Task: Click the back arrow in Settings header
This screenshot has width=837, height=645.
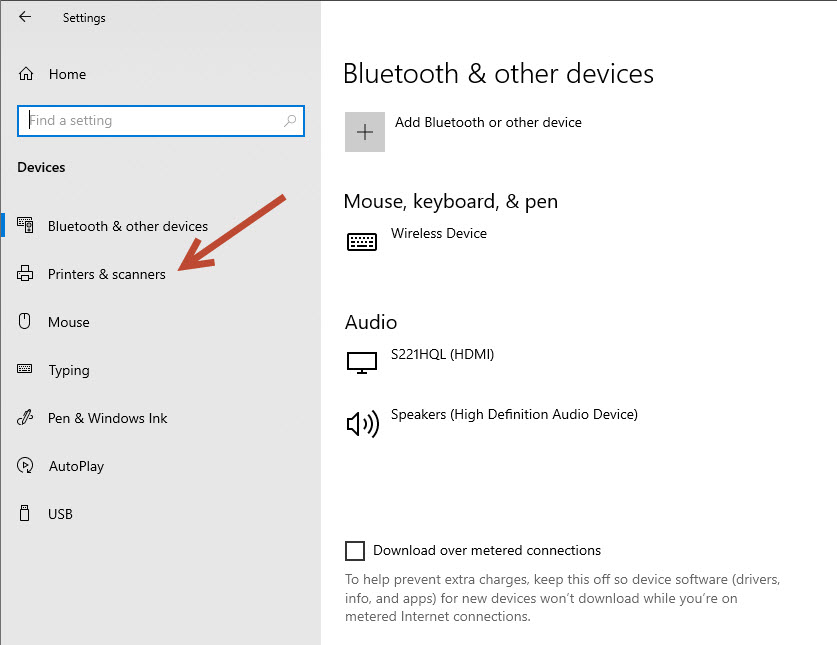Action: tap(25, 17)
